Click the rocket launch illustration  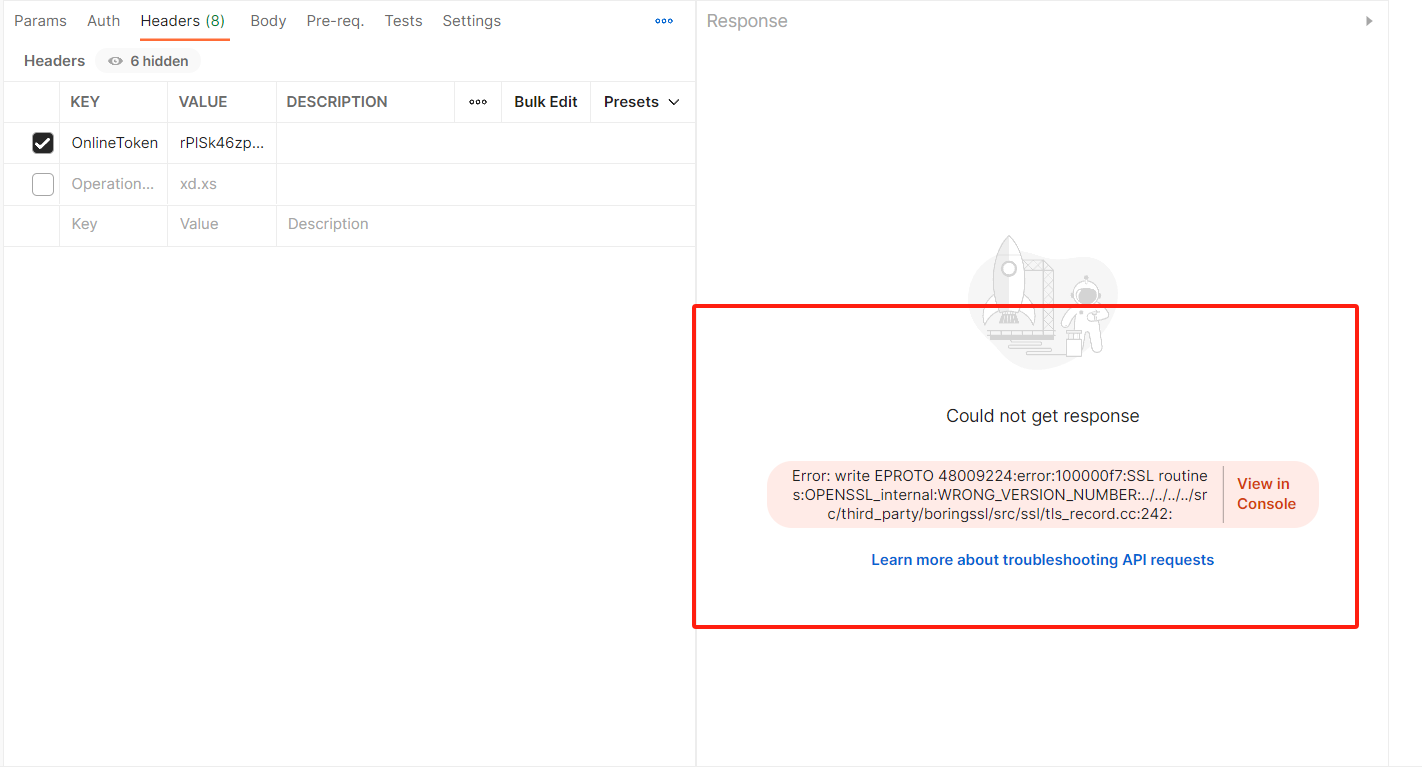[1043, 300]
